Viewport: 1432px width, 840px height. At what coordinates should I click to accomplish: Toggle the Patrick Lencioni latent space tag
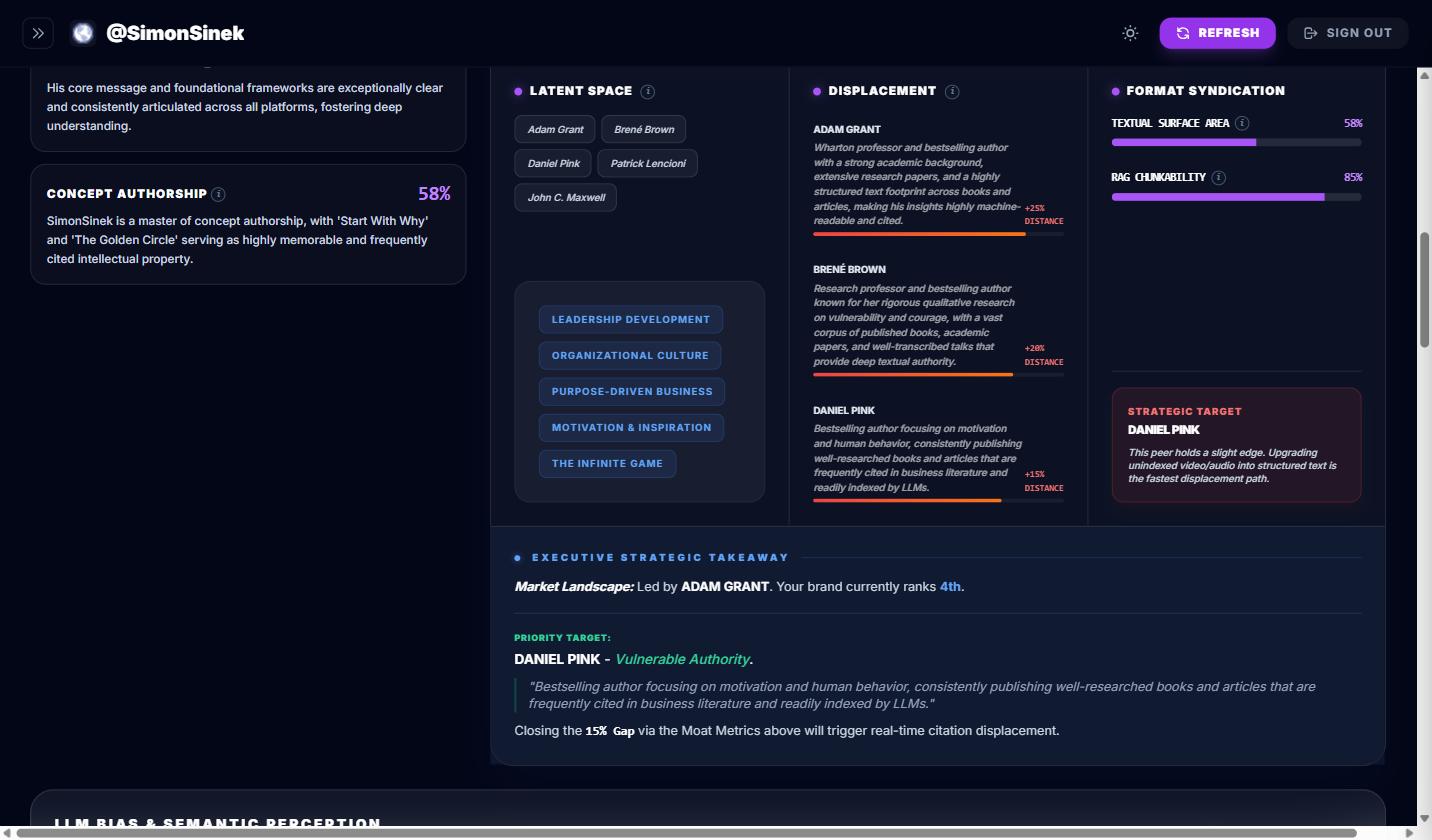click(647, 163)
